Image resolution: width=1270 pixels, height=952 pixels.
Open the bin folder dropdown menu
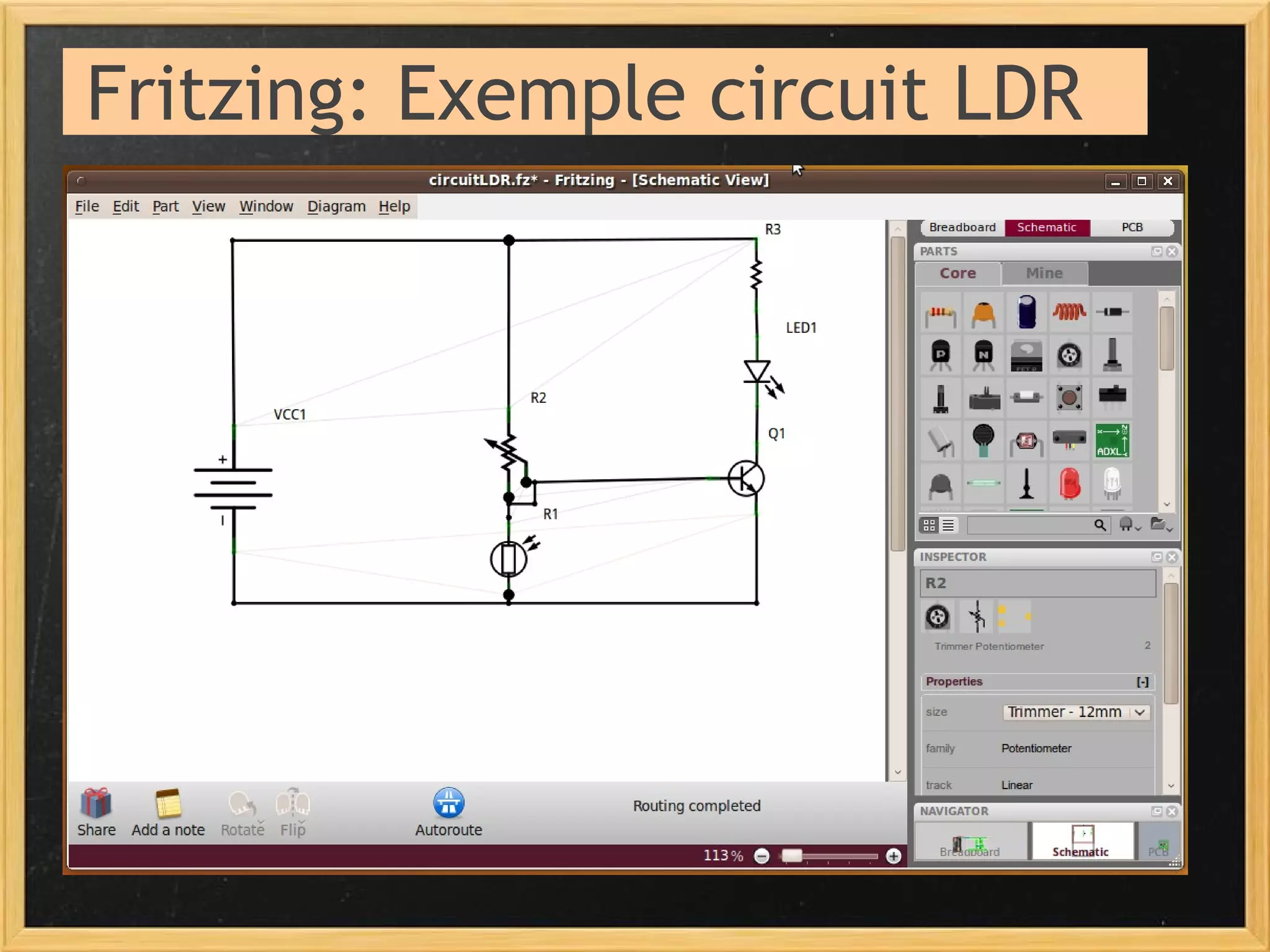pyautogui.click(x=1161, y=525)
